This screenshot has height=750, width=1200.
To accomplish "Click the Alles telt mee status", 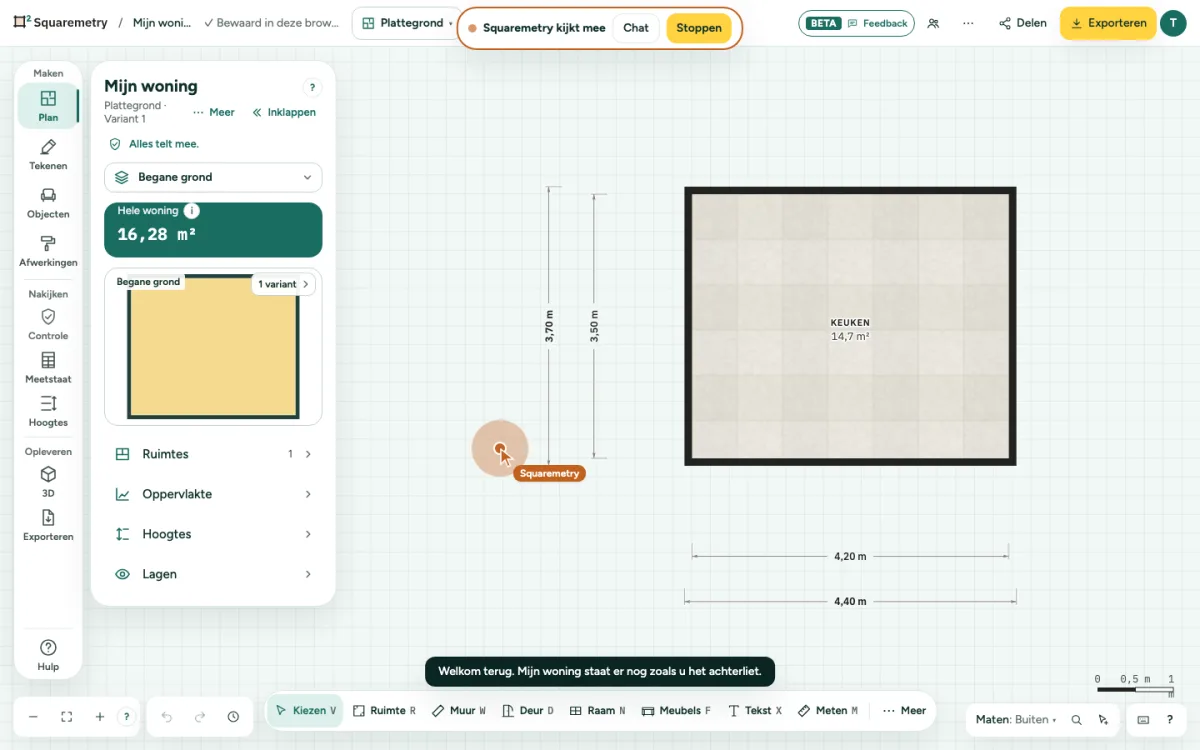I will coord(154,144).
